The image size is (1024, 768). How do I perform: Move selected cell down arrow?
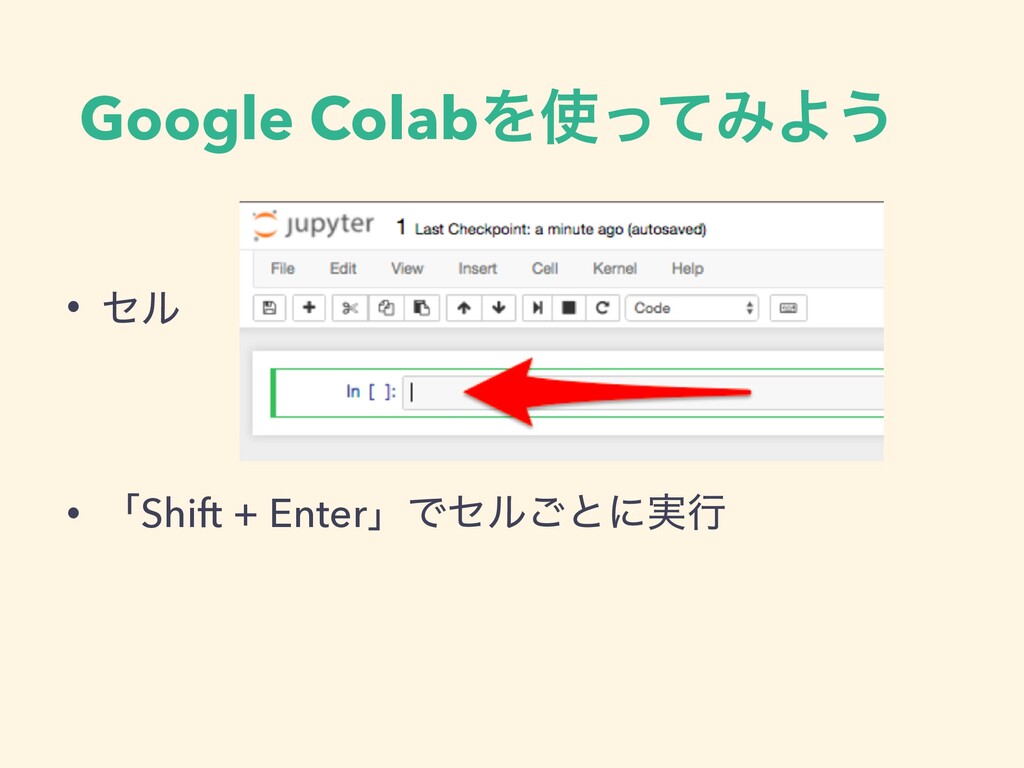coord(499,308)
